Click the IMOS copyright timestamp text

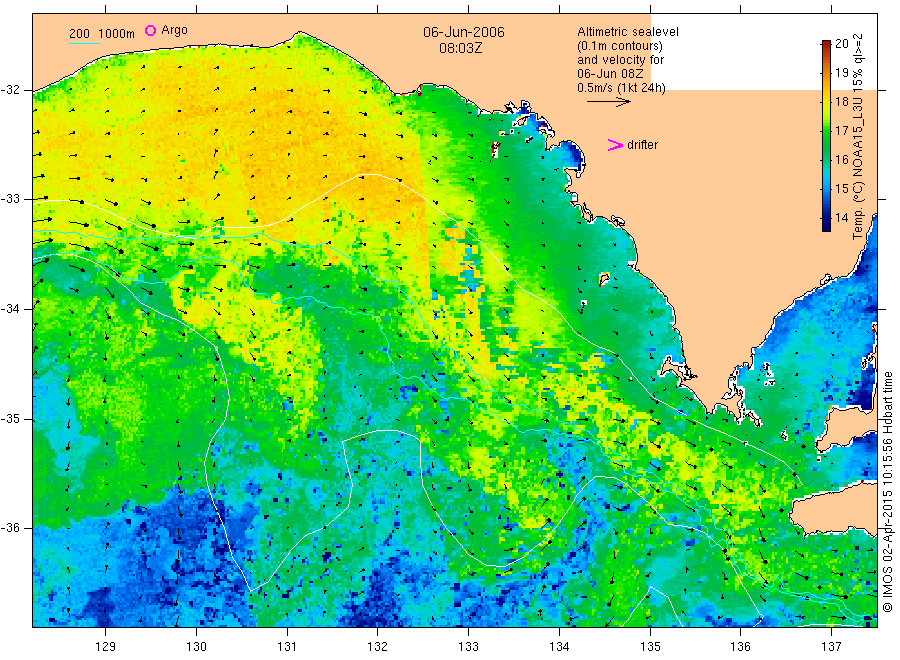pos(887,491)
